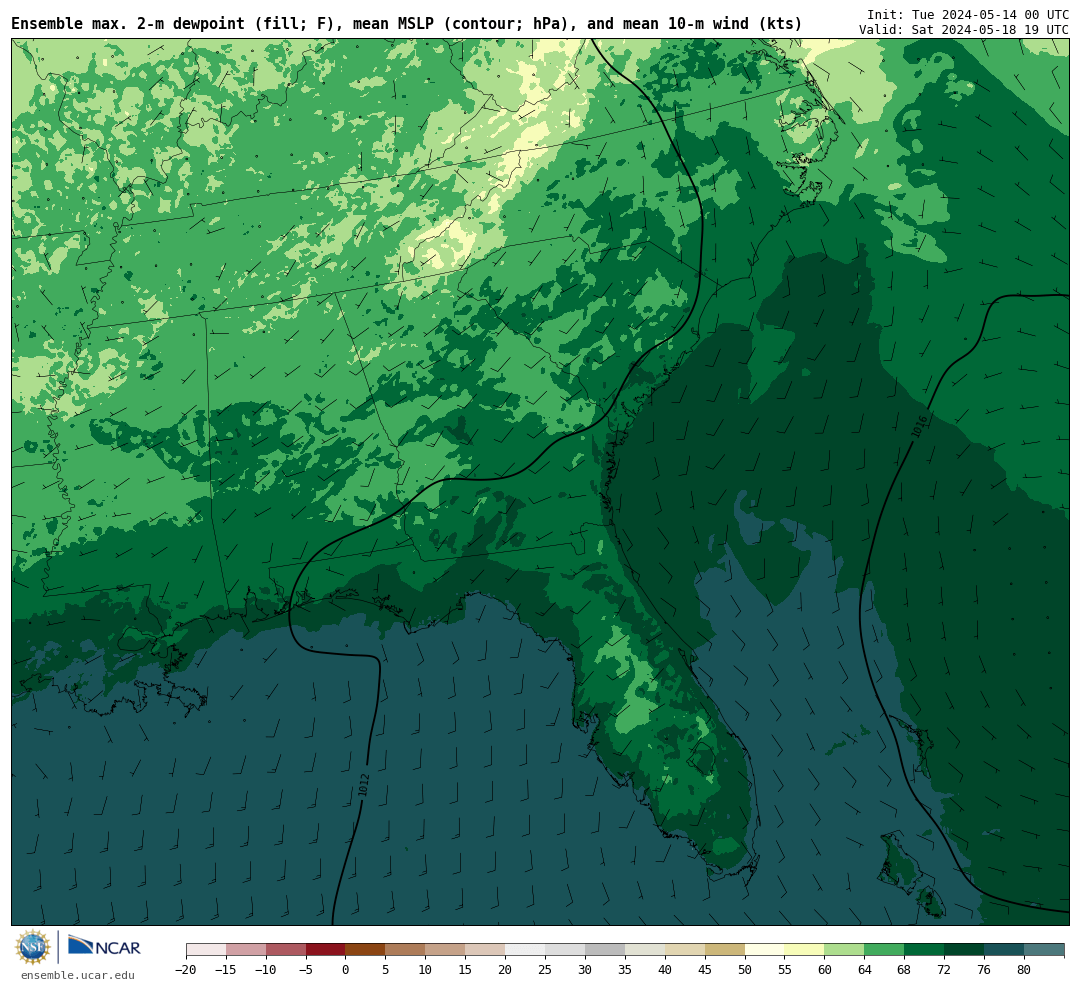Click the colorbar tick label -20

click(185, 969)
